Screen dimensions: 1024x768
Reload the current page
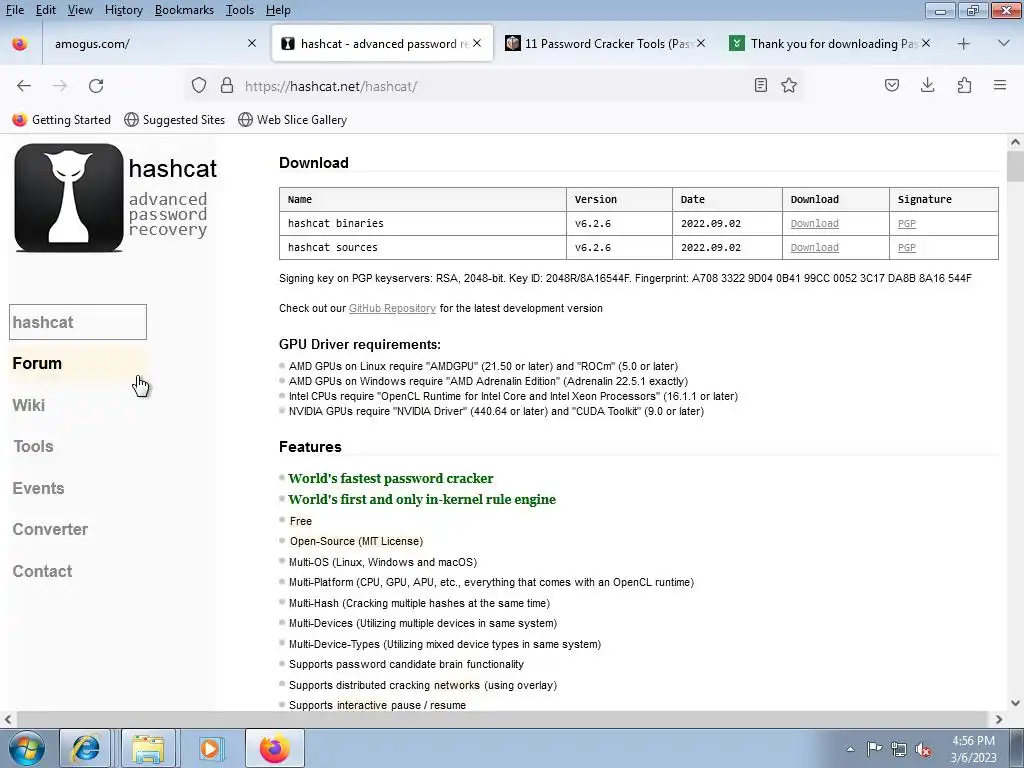pos(96,86)
